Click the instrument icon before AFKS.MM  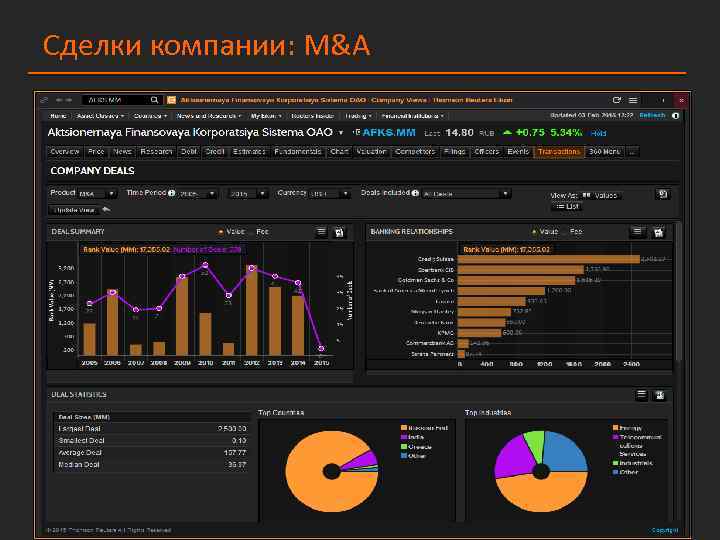click(356, 132)
